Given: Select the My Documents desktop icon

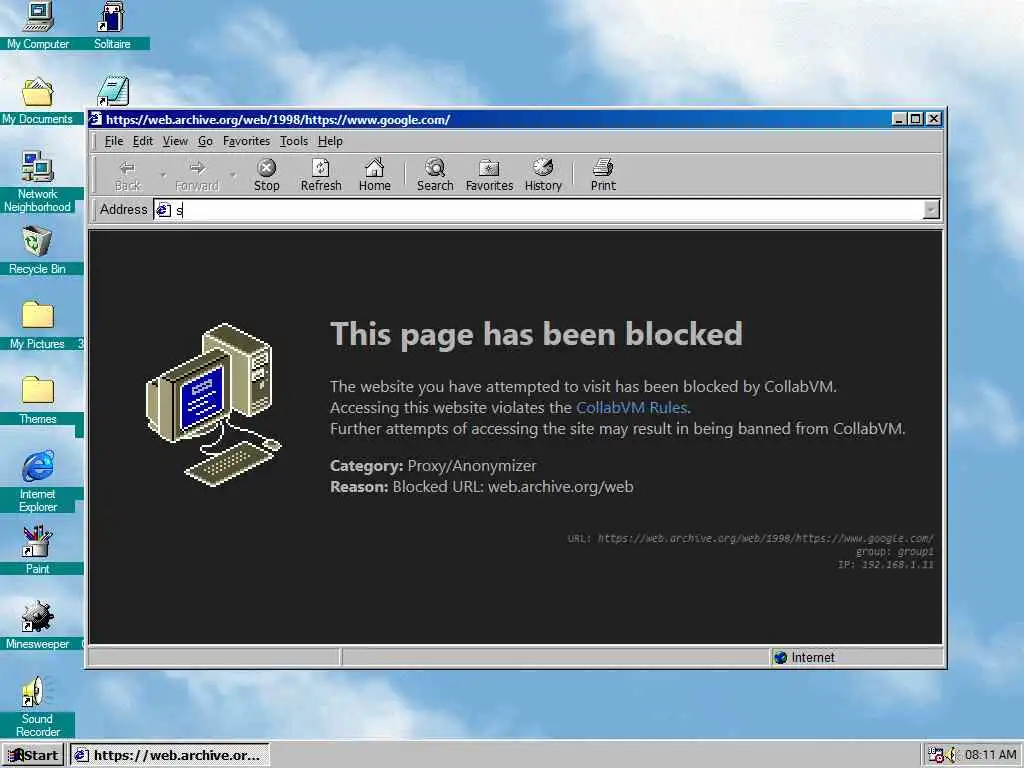Looking at the screenshot, I should [x=37, y=101].
